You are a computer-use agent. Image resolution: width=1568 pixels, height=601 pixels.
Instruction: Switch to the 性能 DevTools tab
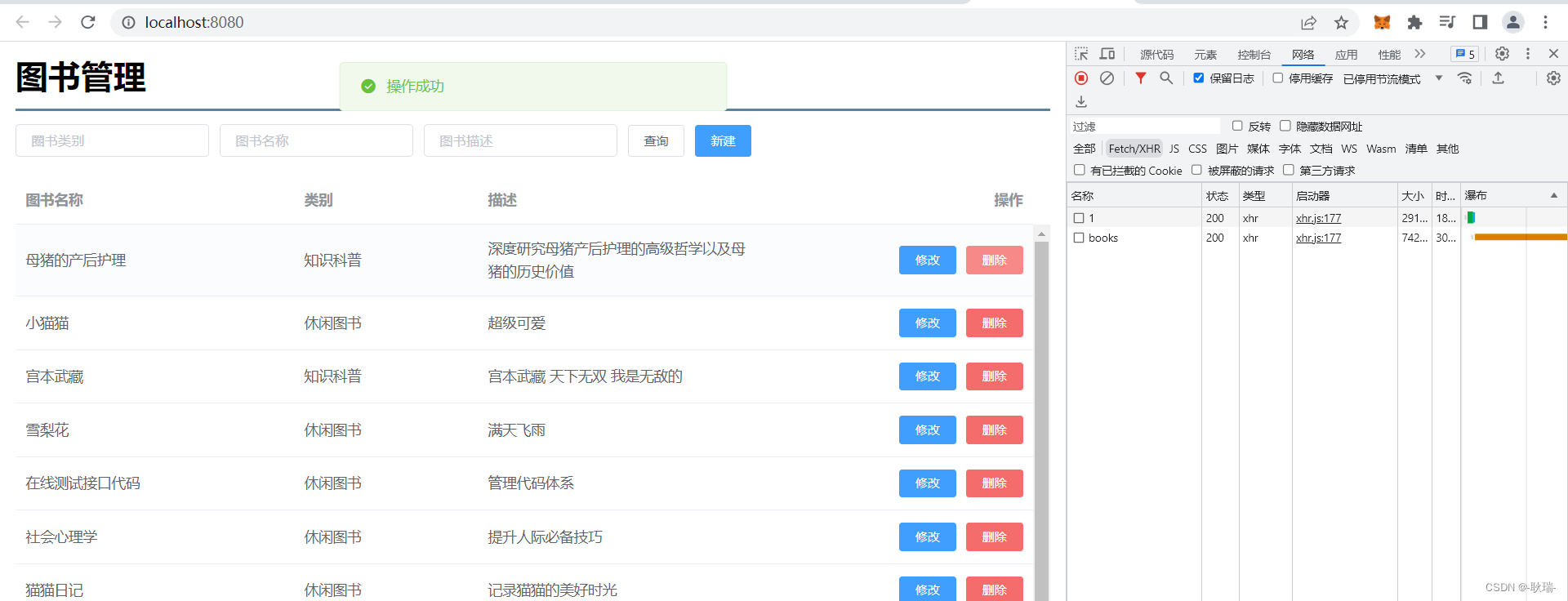tap(1389, 55)
